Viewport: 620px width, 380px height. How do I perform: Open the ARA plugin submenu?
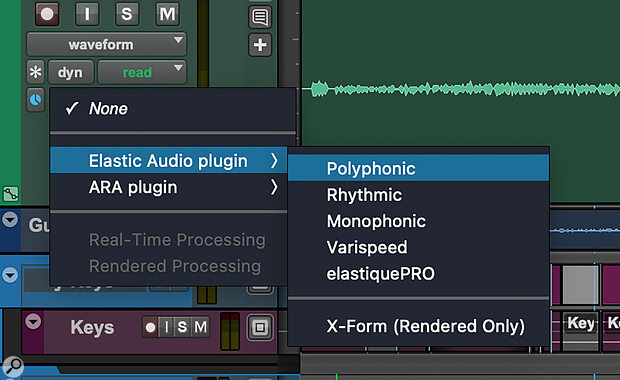click(x=169, y=187)
